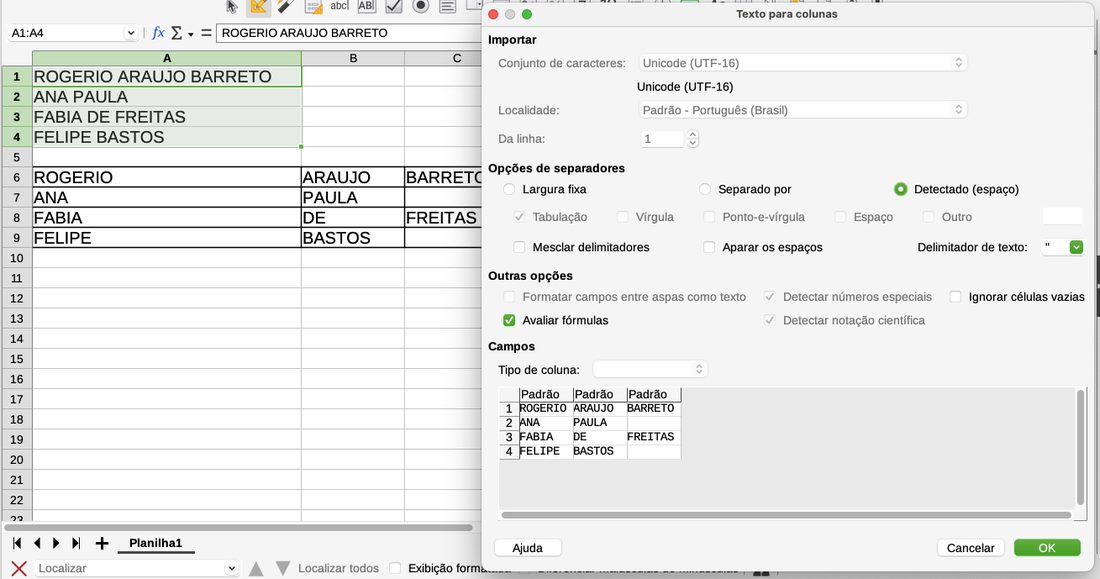This screenshot has width=1100, height=579.
Task: Click the form control wizards wand icon
Action: pos(285,6)
